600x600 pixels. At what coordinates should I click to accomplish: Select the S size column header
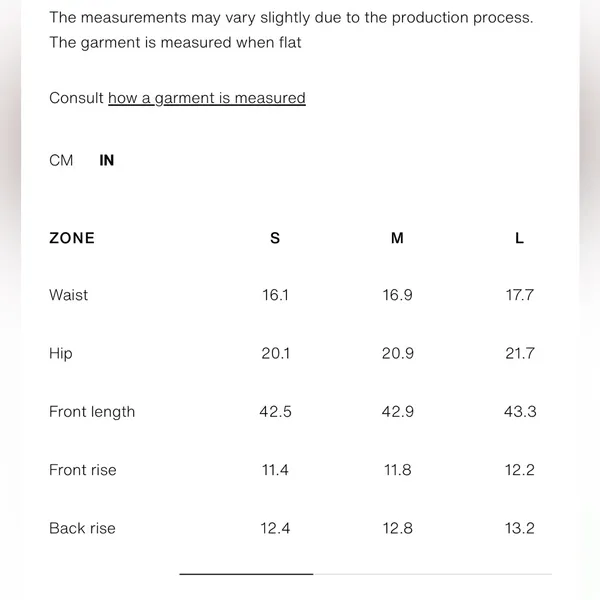(275, 238)
